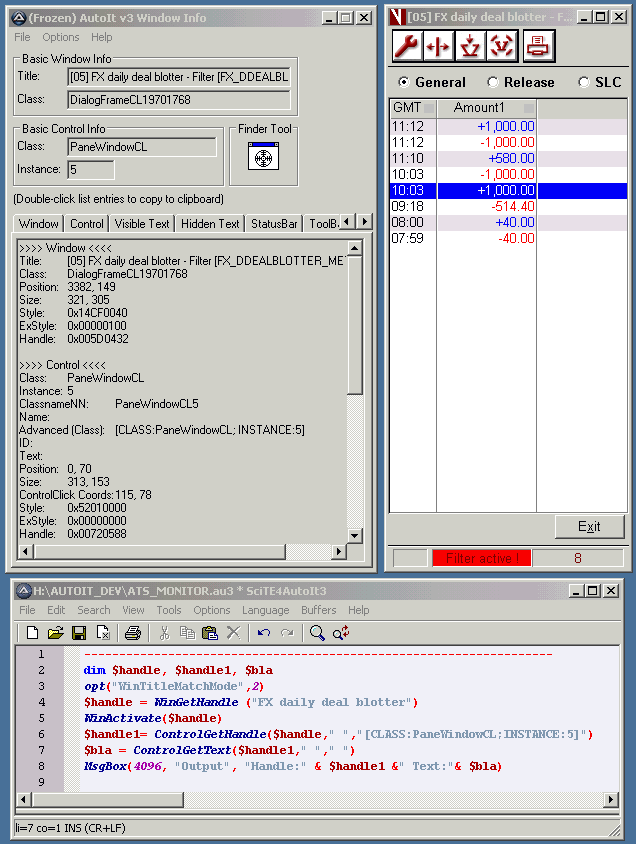
Task: Click Save floppy icon in SciTE toolbar
Action: click(79, 633)
